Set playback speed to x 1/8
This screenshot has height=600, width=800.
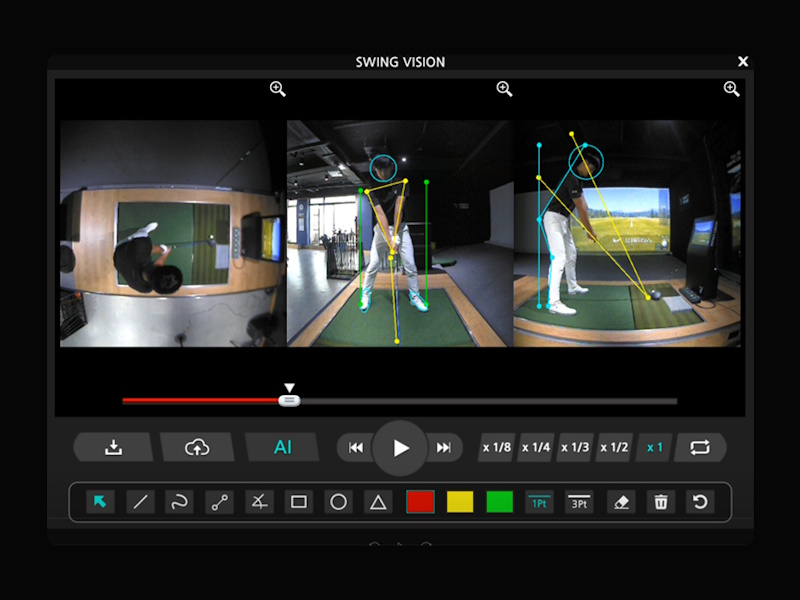pos(496,447)
